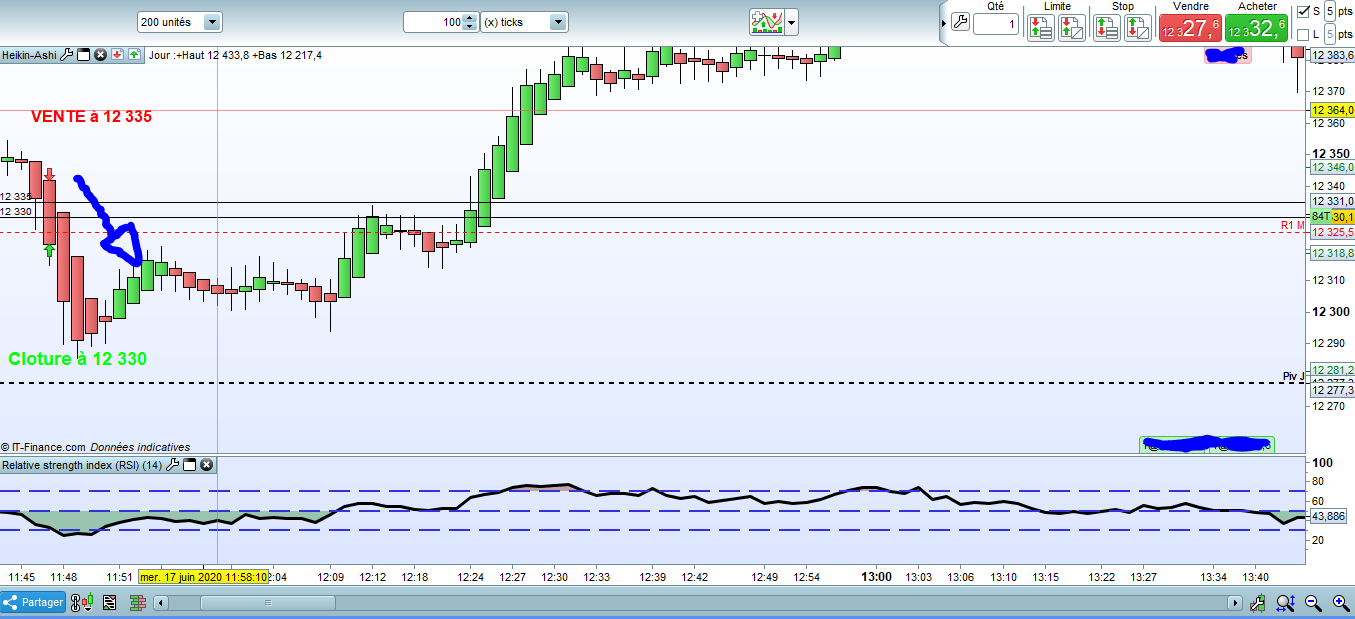Image resolution: width=1355 pixels, height=619 pixels.
Task: Click the 12 331,0 price tag
Action: [1333, 201]
